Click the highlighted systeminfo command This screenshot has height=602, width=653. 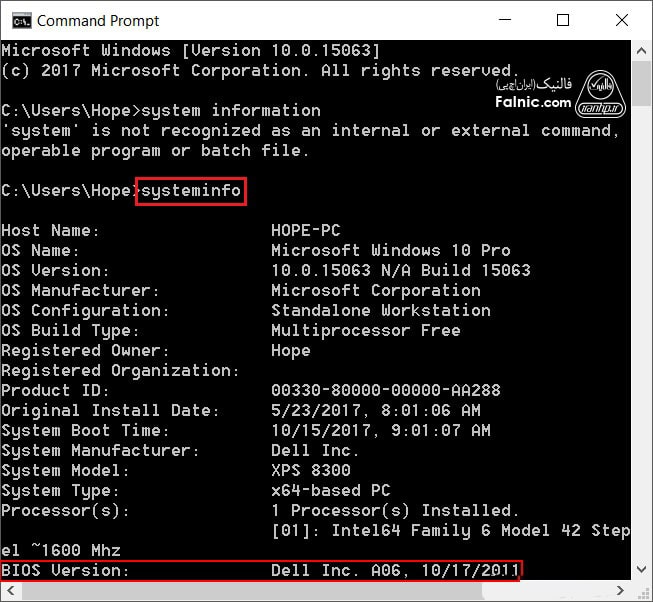click(x=191, y=190)
